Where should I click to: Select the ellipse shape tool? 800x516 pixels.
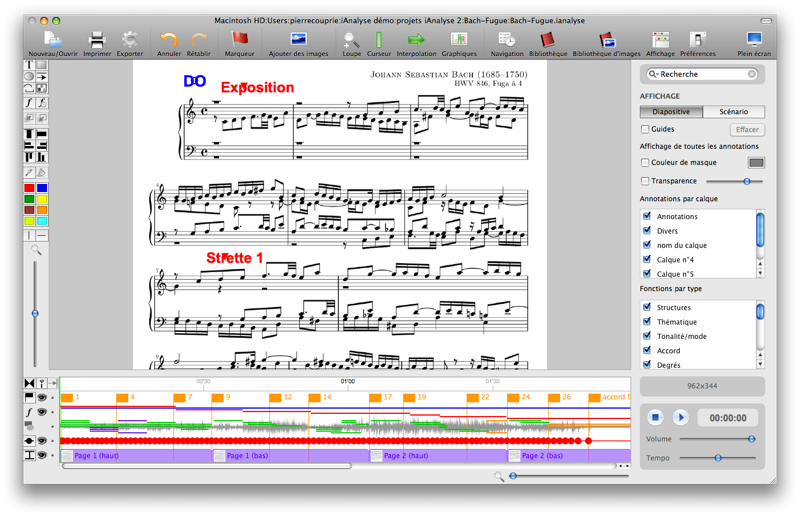tap(29, 77)
